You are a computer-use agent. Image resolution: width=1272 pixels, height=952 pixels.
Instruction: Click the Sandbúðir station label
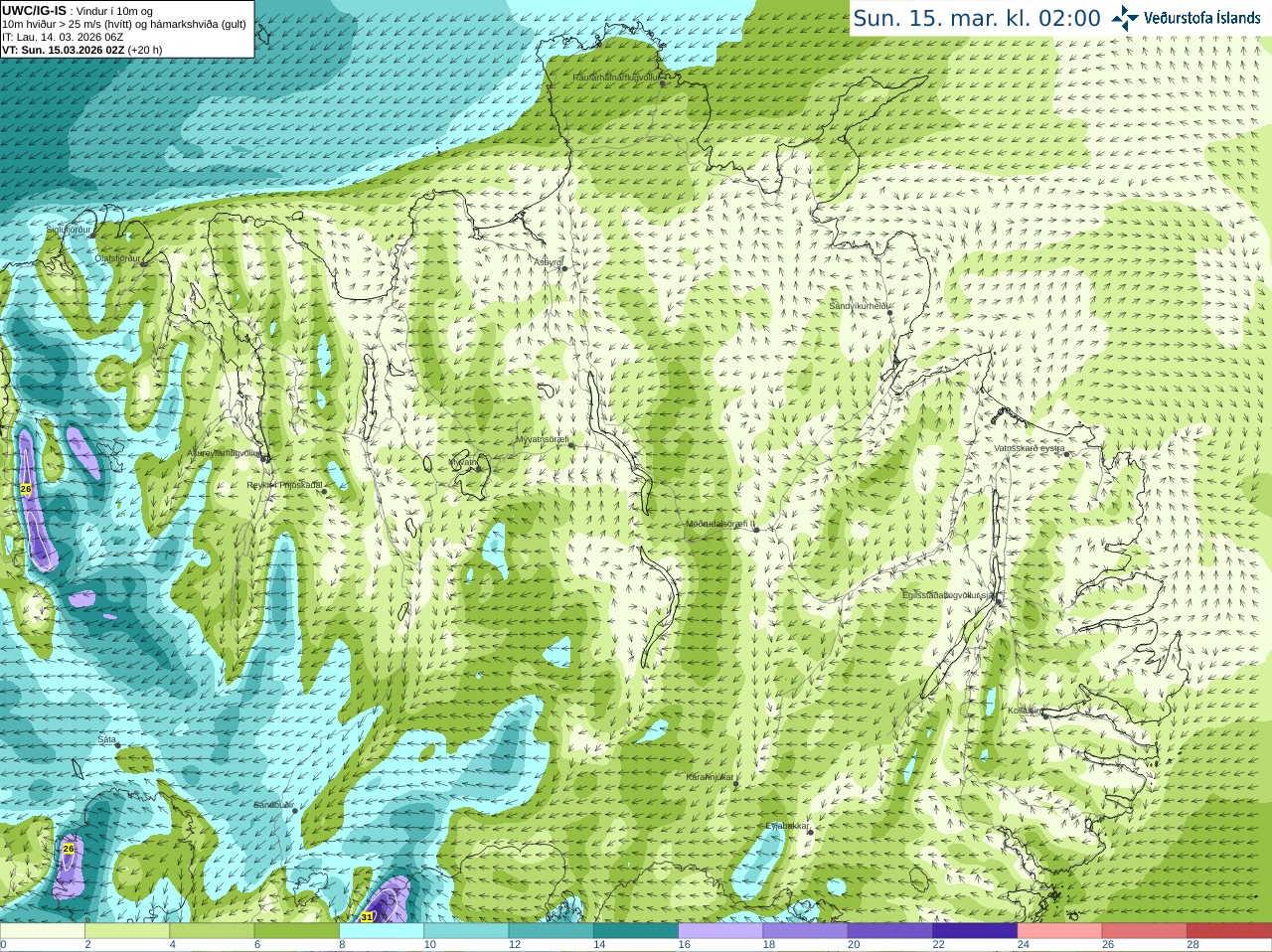pyautogui.click(x=273, y=805)
